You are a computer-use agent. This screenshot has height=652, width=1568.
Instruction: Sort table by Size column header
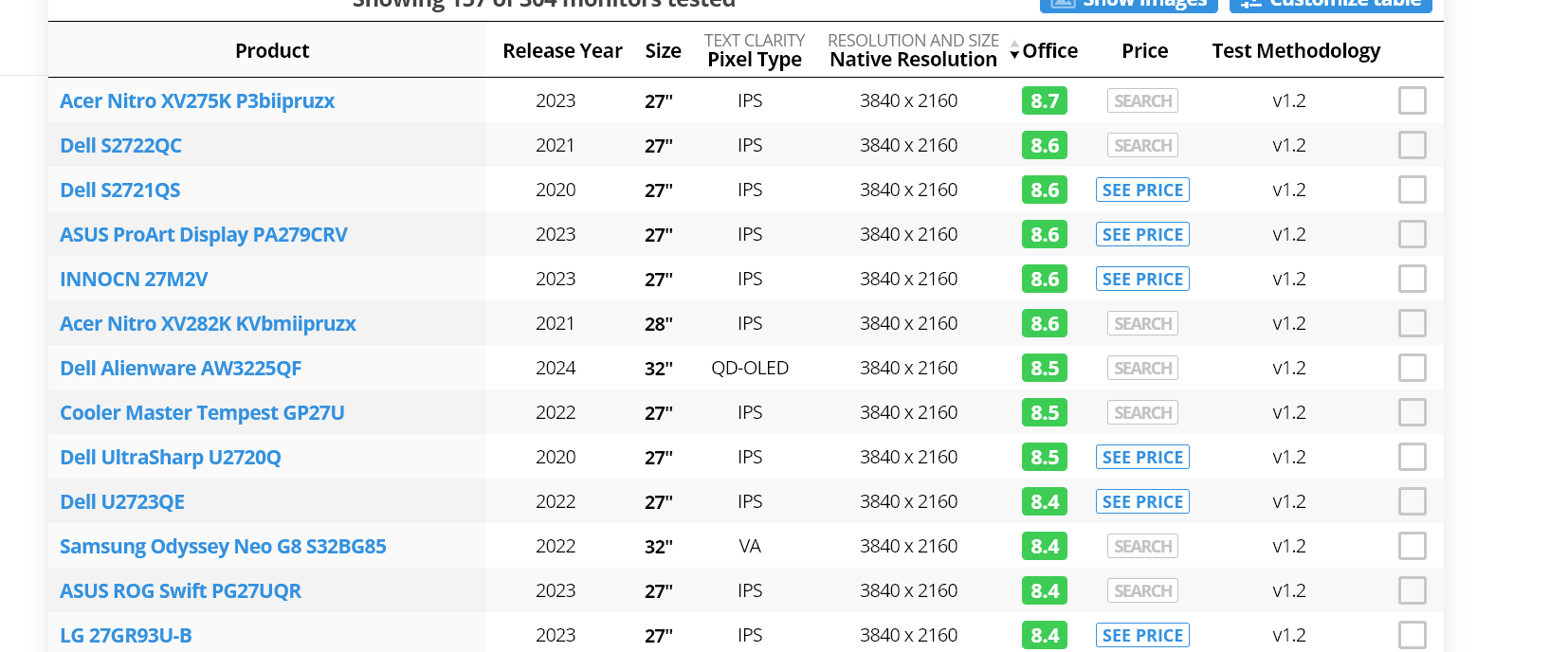(663, 50)
